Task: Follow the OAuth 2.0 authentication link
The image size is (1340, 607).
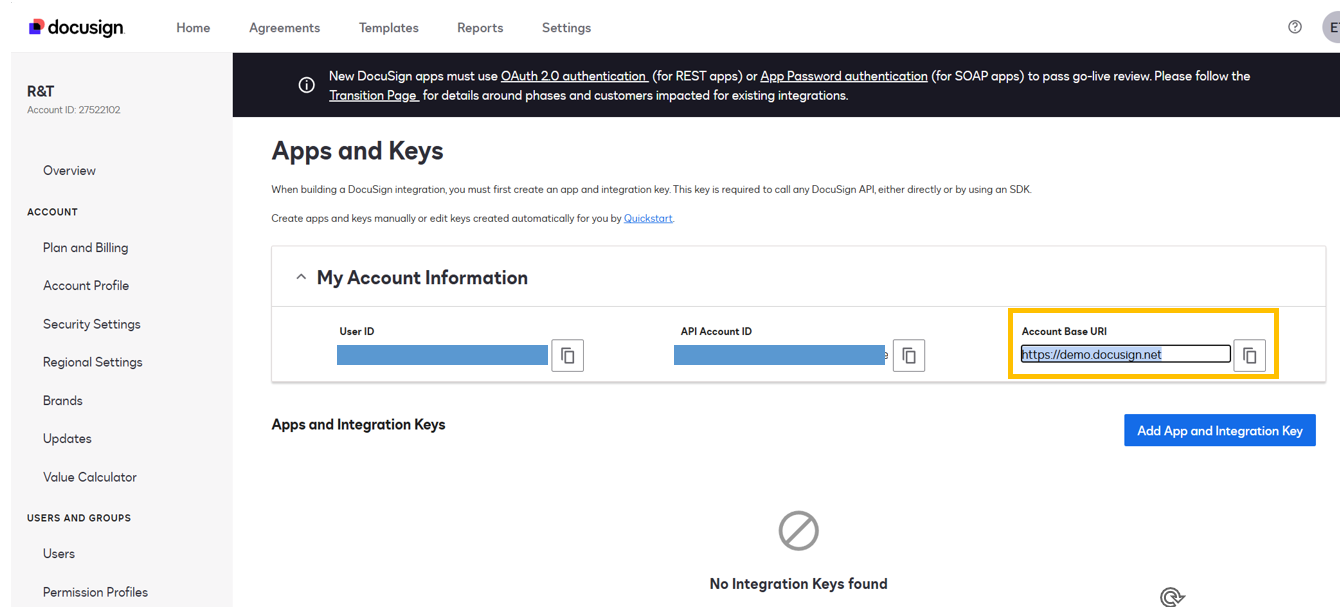Action: click(574, 76)
